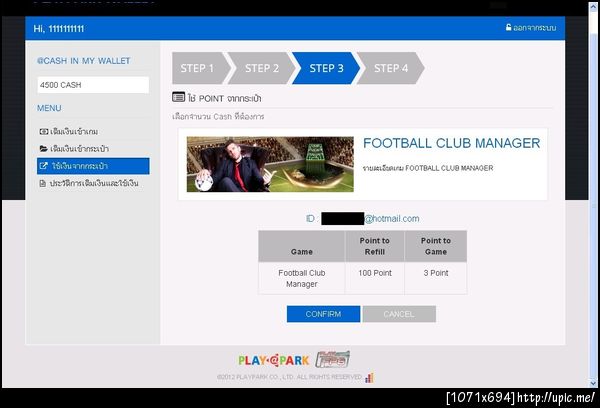The width and height of the screenshot is (600, 408).
Task: Click the Football Club Manager banner image
Action: pos(270,164)
